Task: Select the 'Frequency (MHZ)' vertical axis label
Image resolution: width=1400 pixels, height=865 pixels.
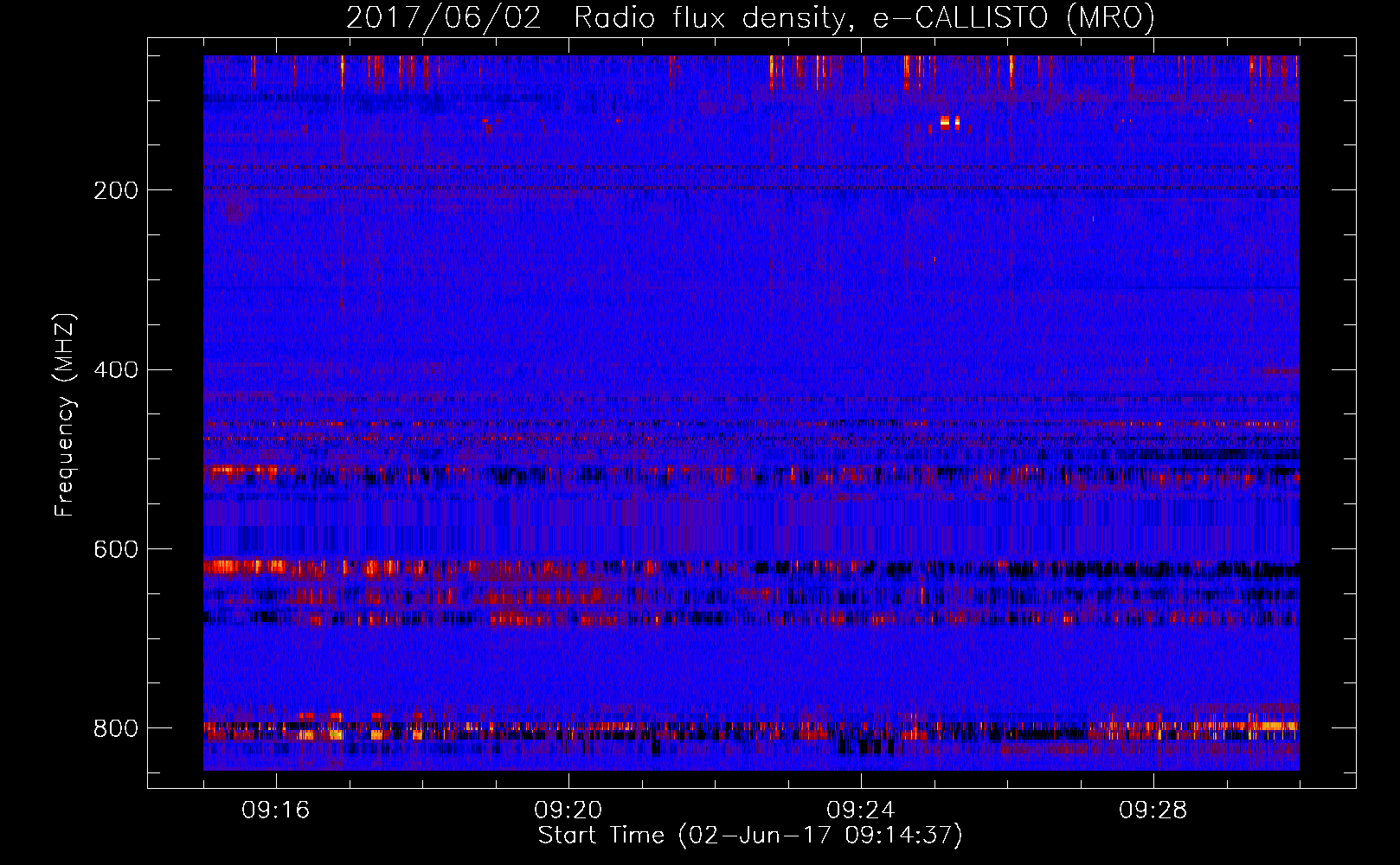Action: [x=65, y=414]
